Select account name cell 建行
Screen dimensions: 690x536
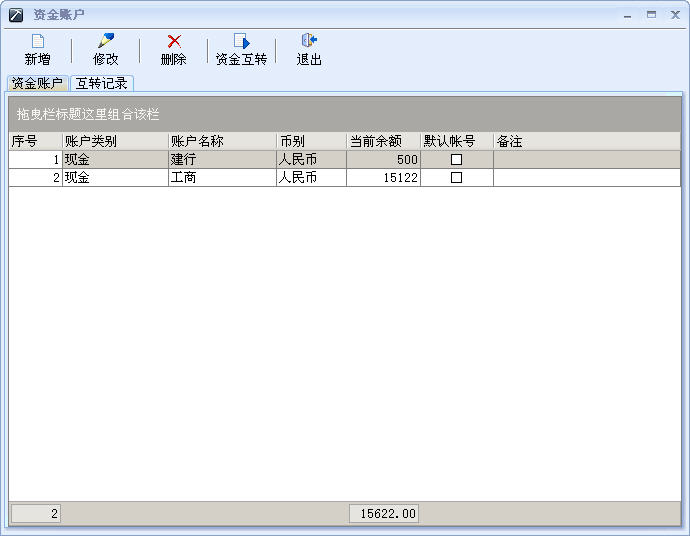(x=222, y=159)
